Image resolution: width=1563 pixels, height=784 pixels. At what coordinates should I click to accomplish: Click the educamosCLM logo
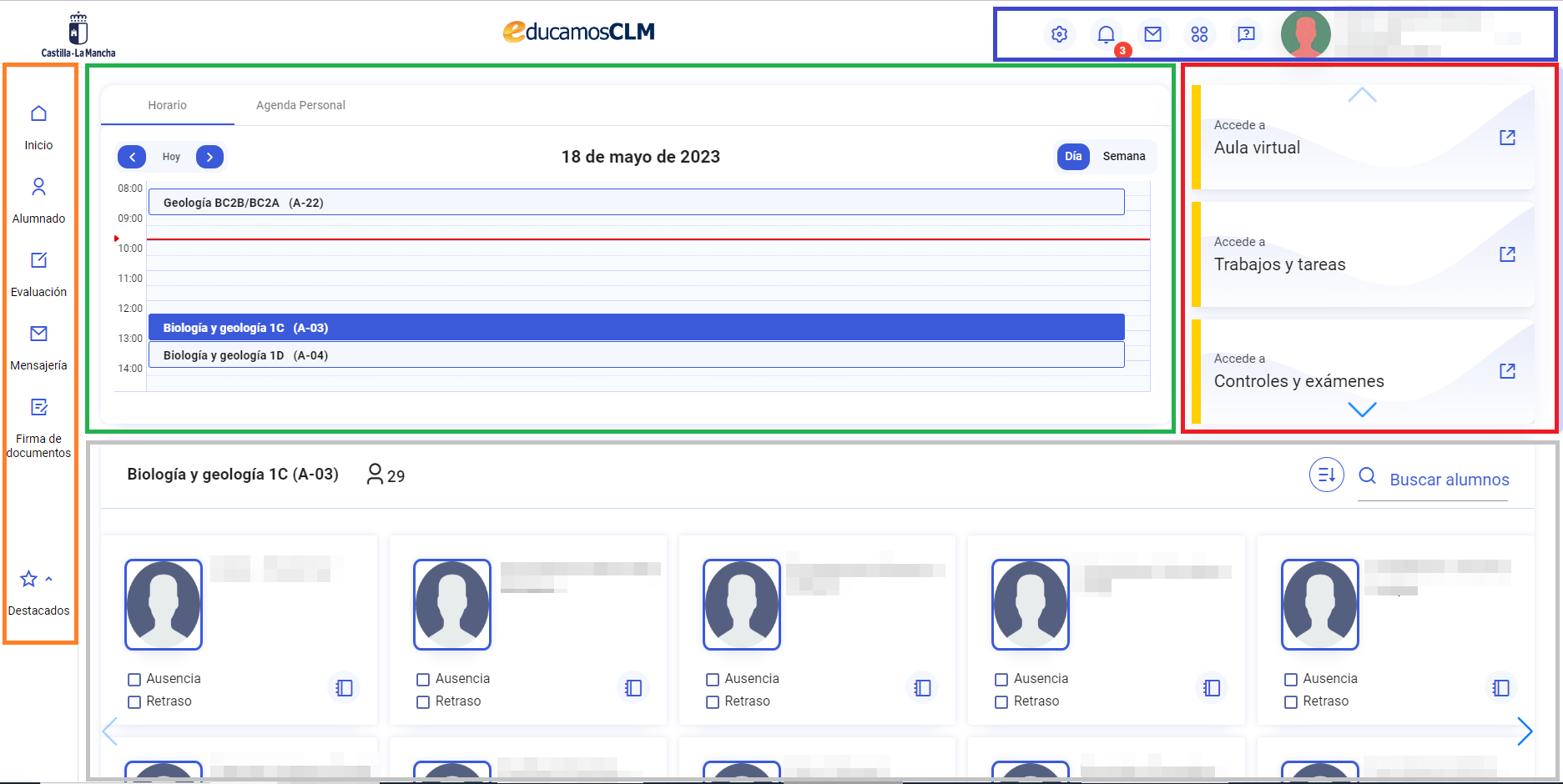pyautogui.click(x=578, y=32)
